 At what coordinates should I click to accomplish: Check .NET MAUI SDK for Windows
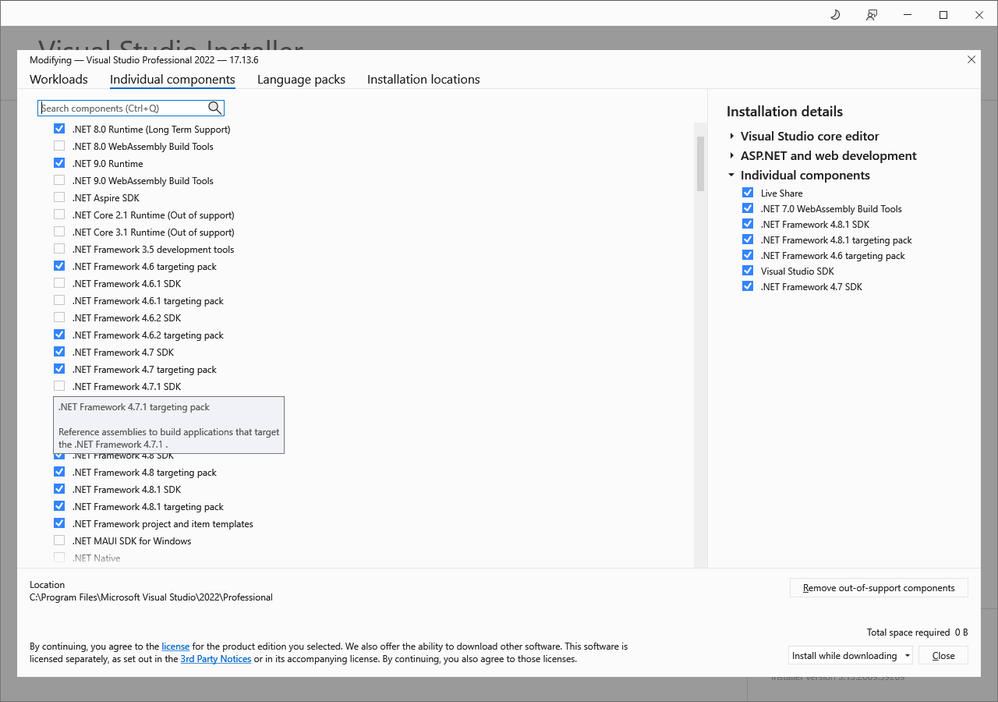click(59, 542)
